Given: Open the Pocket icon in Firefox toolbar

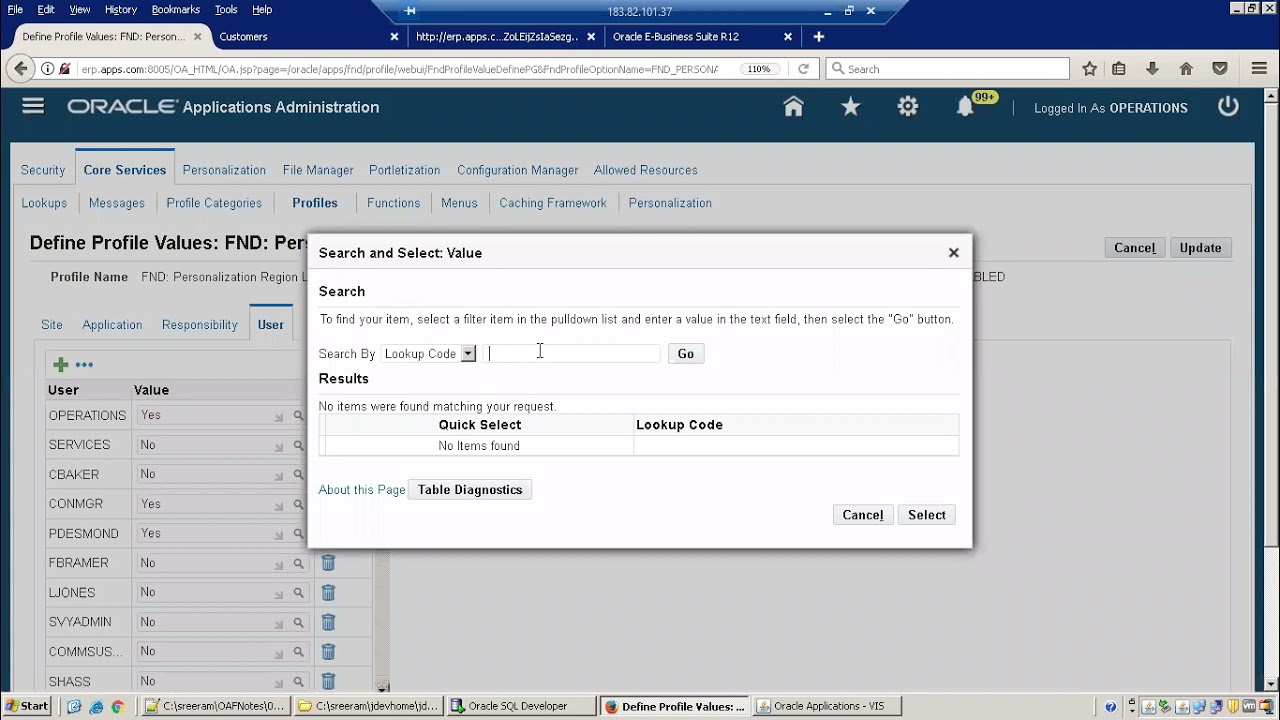Looking at the screenshot, I should coord(1220,69).
